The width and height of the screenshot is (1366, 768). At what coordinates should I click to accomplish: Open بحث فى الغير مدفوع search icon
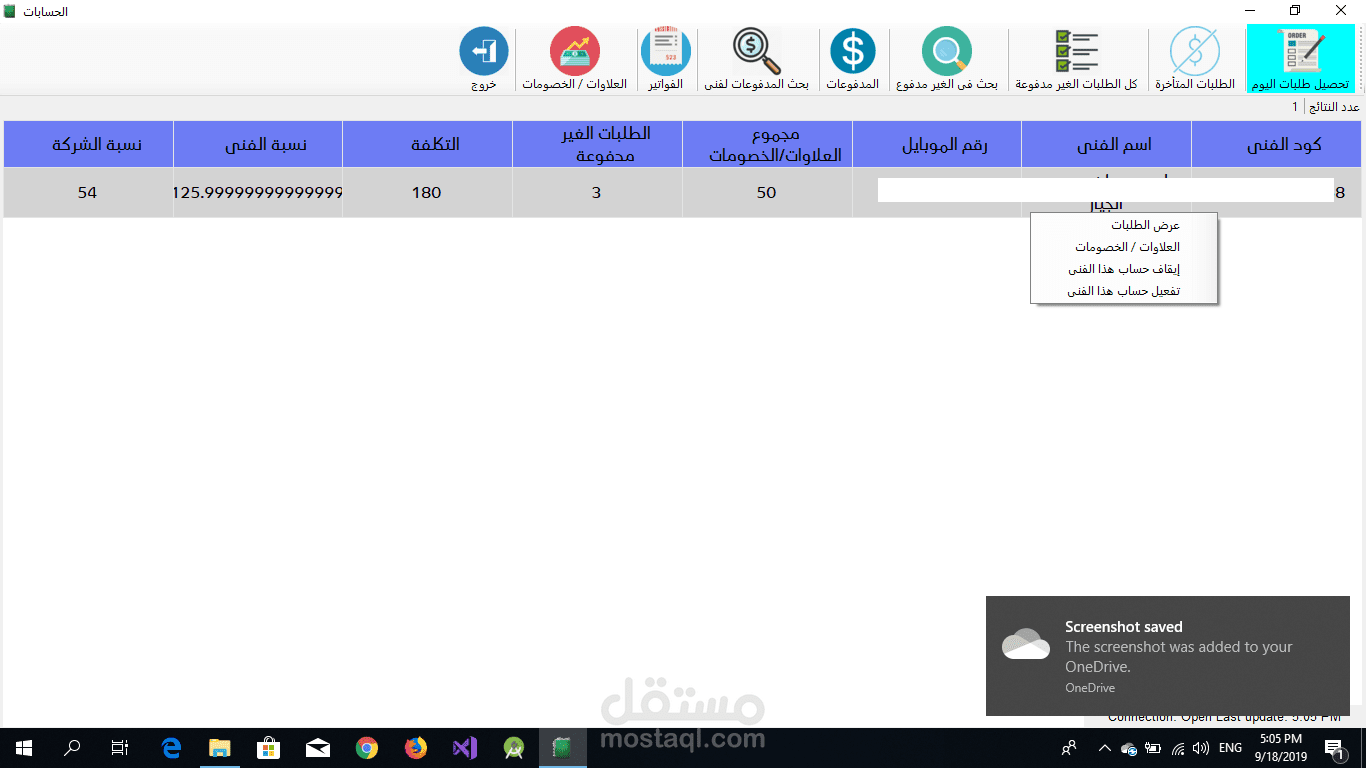[x=946, y=59]
